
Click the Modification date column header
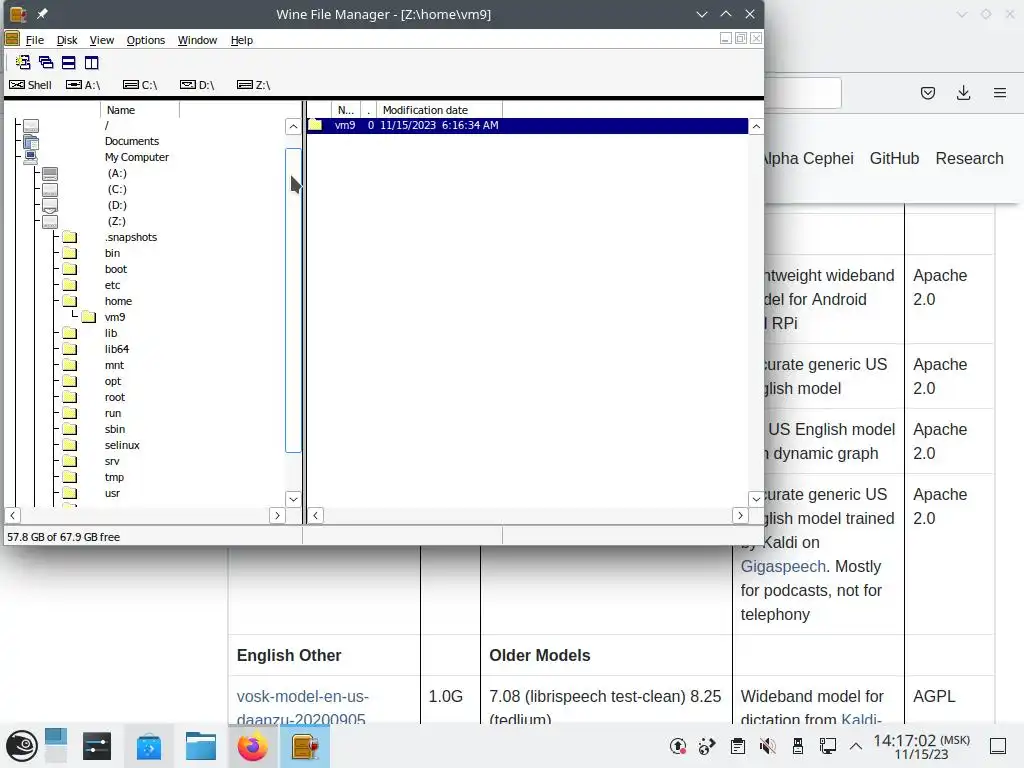439,110
